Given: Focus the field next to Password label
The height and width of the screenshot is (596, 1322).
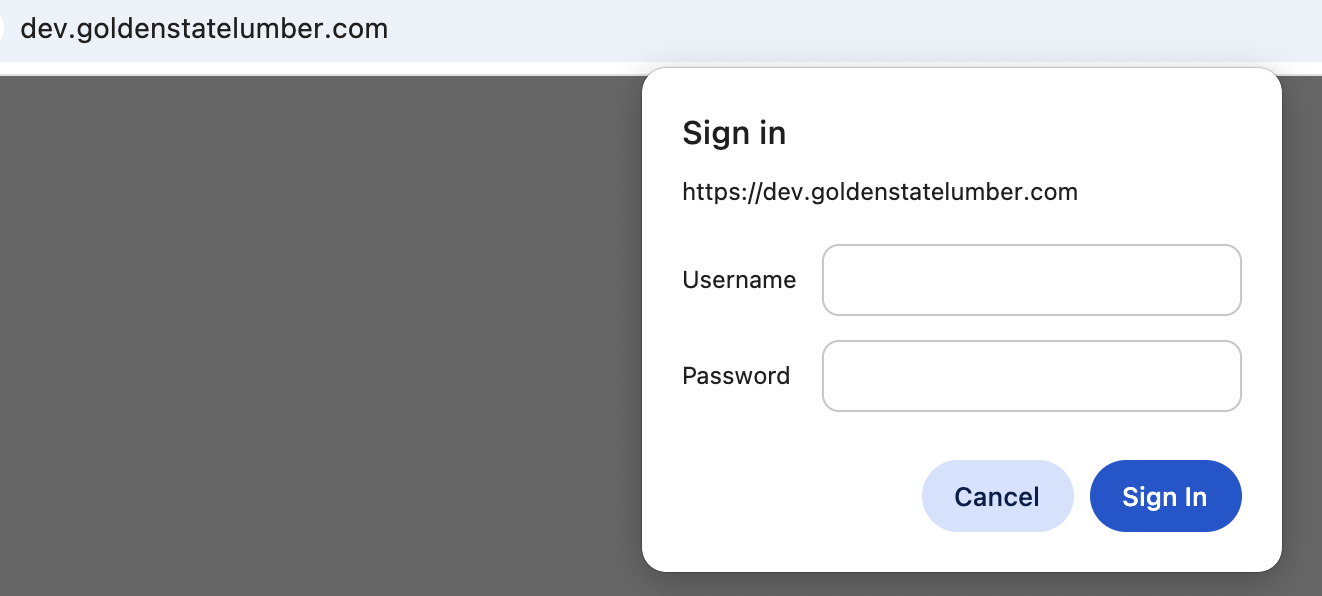Looking at the screenshot, I should tap(1031, 376).
